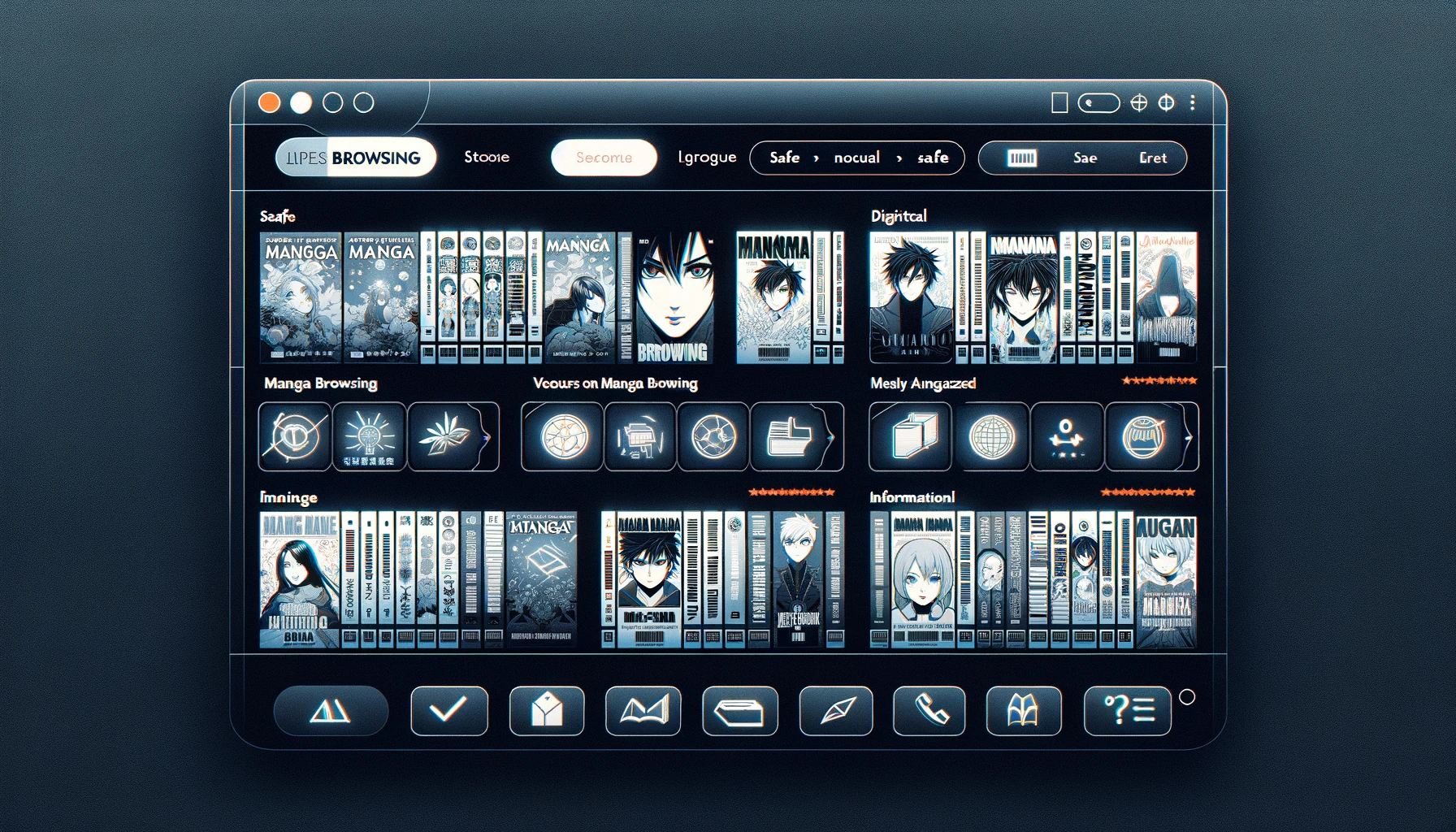Expand the arrow right of Vcours on Manga Bowing icons
This screenshot has width=1456, height=832.
point(831,437)
